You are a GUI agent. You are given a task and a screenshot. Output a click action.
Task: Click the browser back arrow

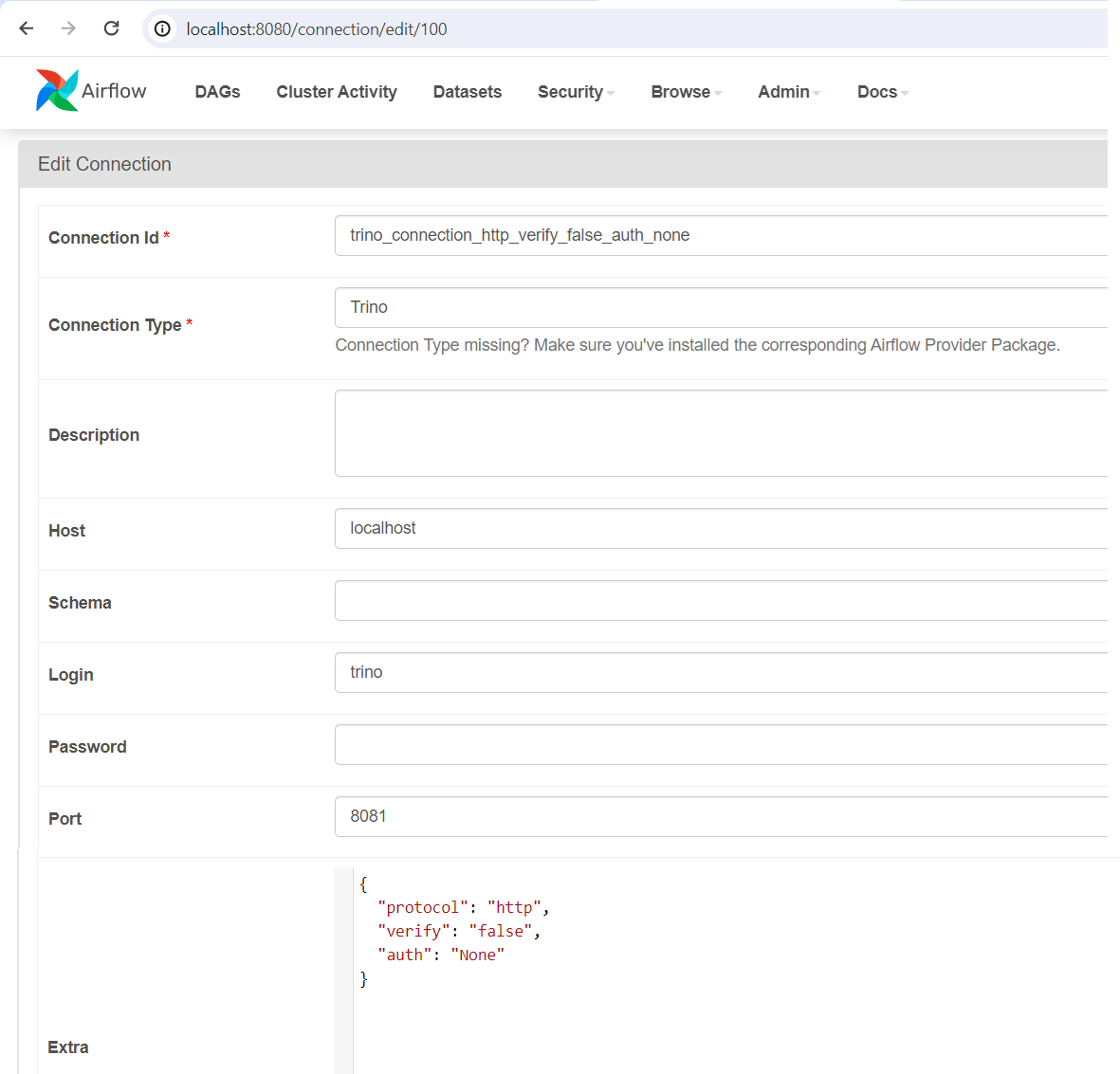27,28
